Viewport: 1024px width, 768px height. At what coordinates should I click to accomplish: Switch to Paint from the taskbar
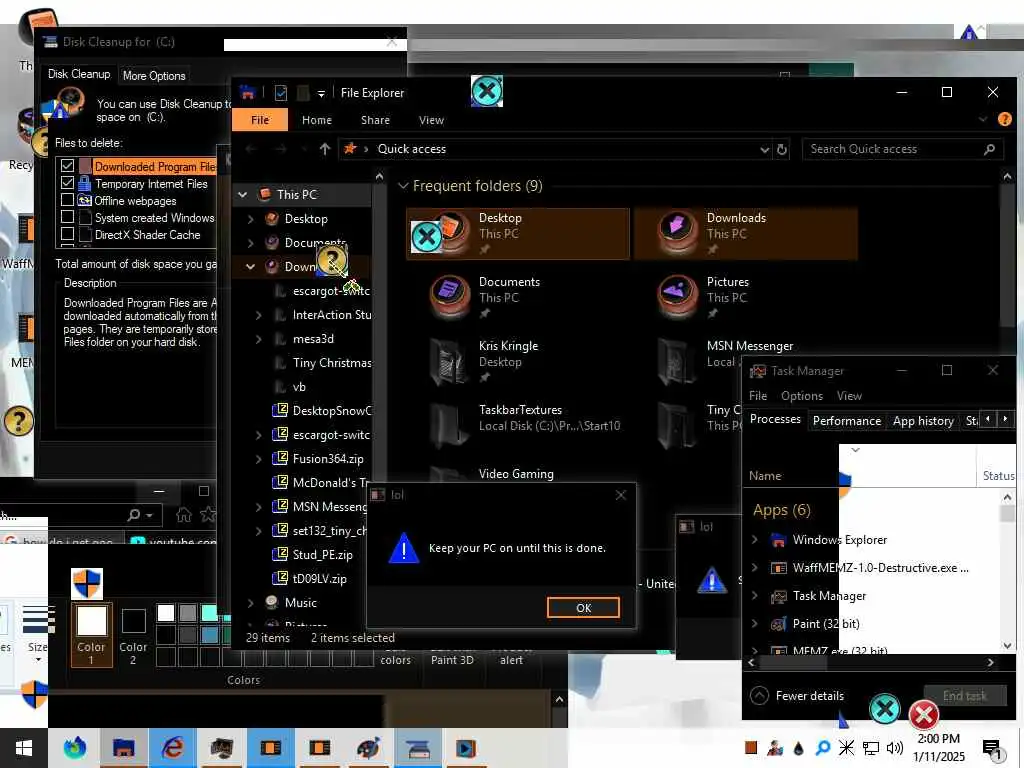pyautogui.click(x=368, y=748)
